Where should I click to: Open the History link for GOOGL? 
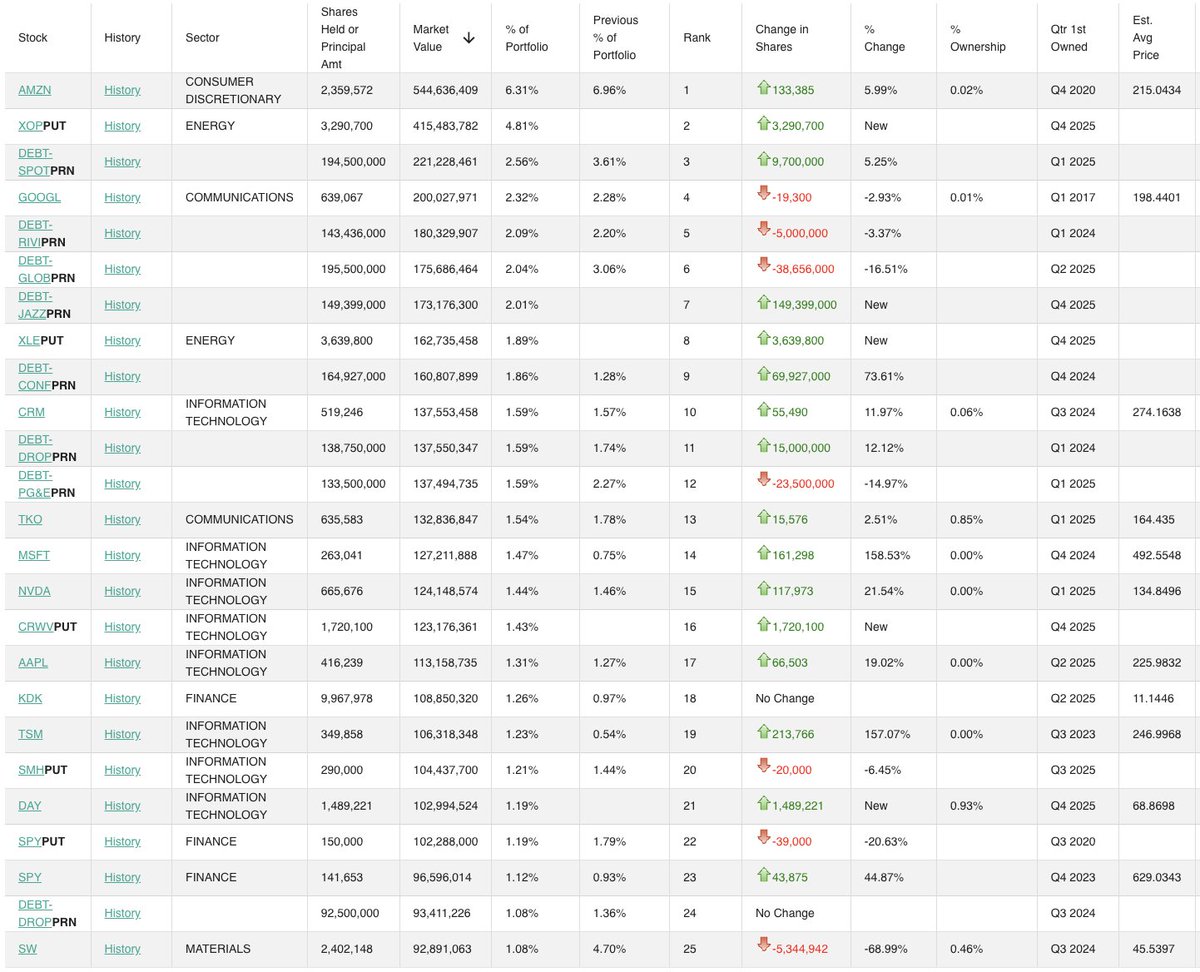click(122, 198)
